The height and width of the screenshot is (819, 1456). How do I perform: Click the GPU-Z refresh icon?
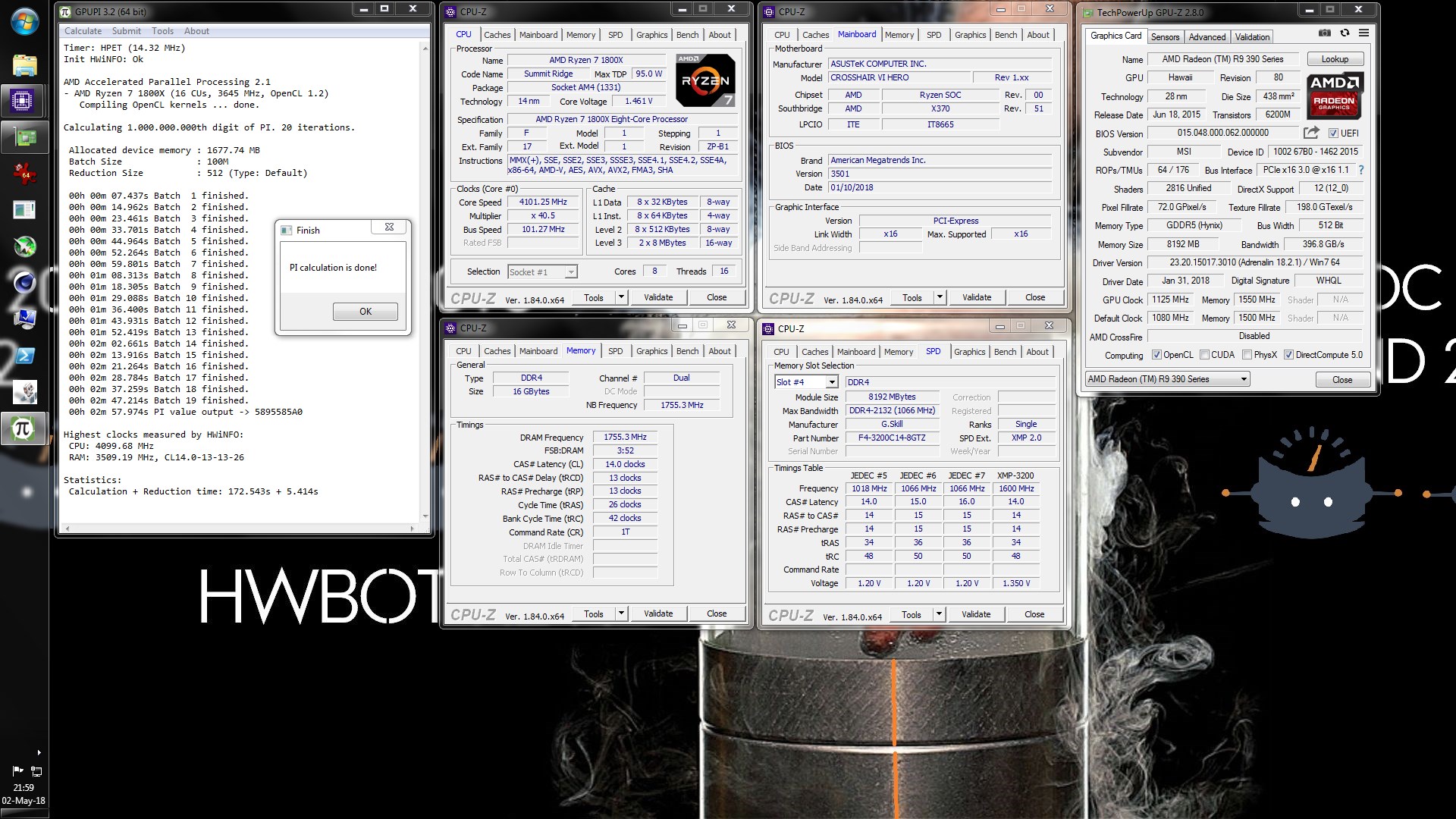tap(1345, 33)
